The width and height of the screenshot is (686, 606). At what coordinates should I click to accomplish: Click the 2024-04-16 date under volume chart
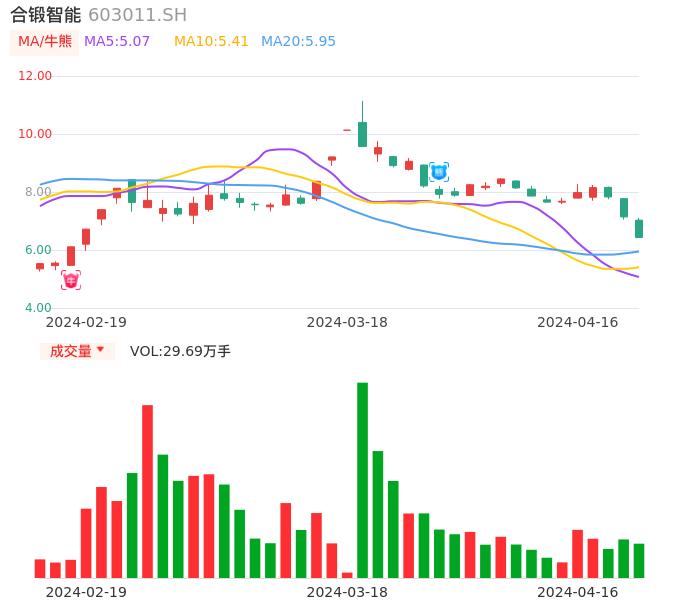577,592
